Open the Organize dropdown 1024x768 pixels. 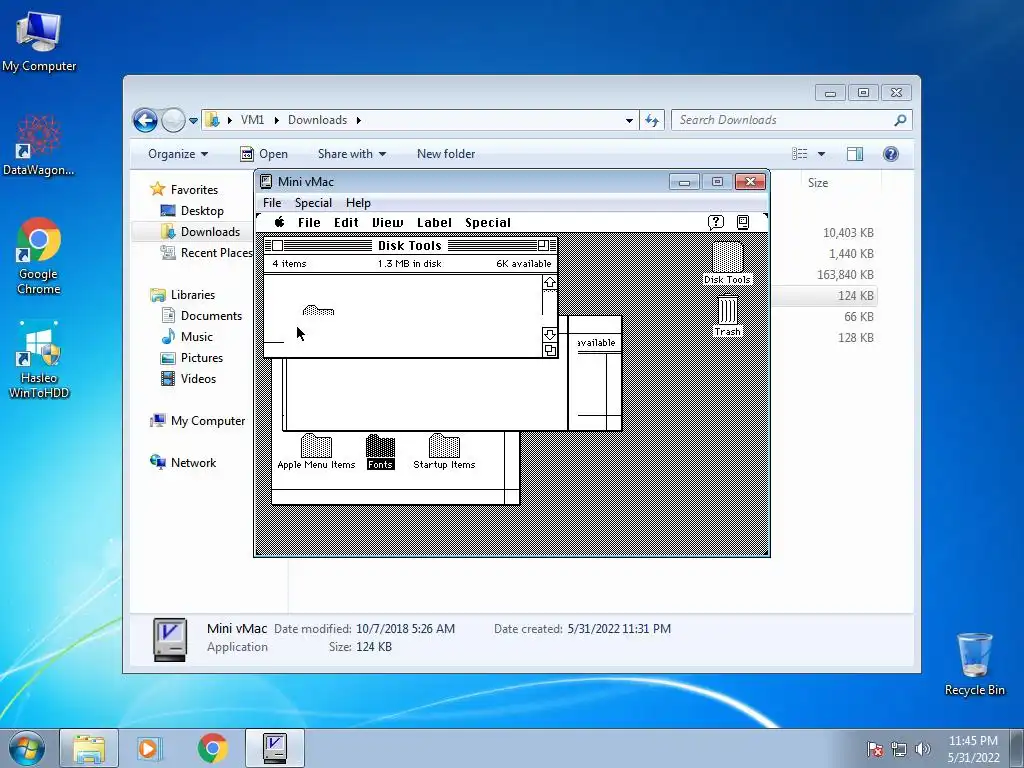click(x=178, y=153)
